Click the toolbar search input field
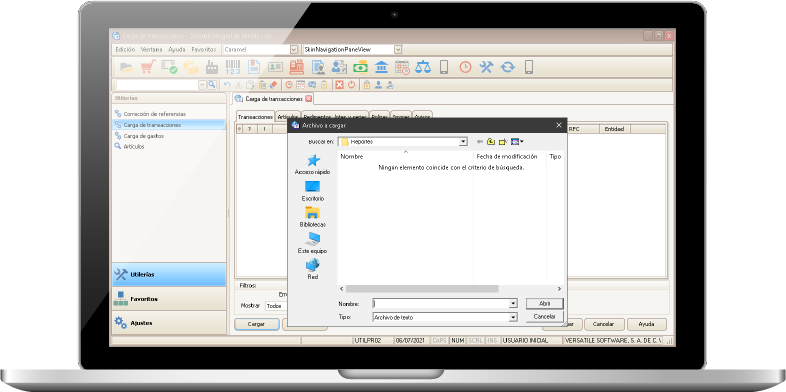 (157, 85)
